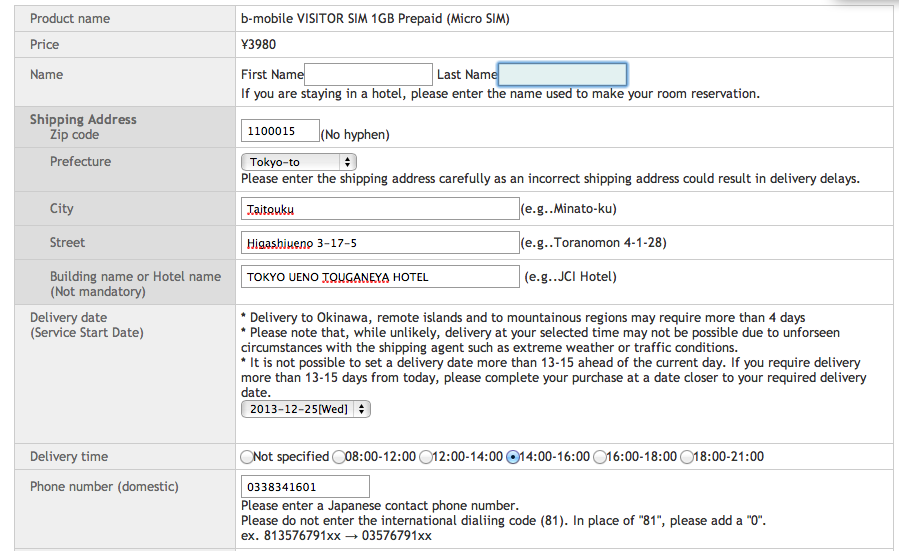Select the 12:00-14:00 delivery time radio
899x551 pixels.
click(426, 457)
